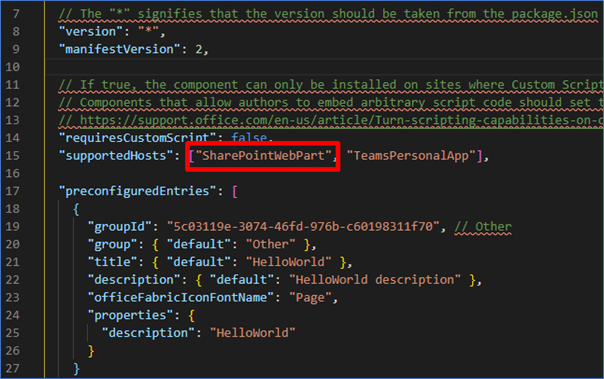Open the support.office.com URL in the comment
The image size is (604, 379).
(341, 120)
